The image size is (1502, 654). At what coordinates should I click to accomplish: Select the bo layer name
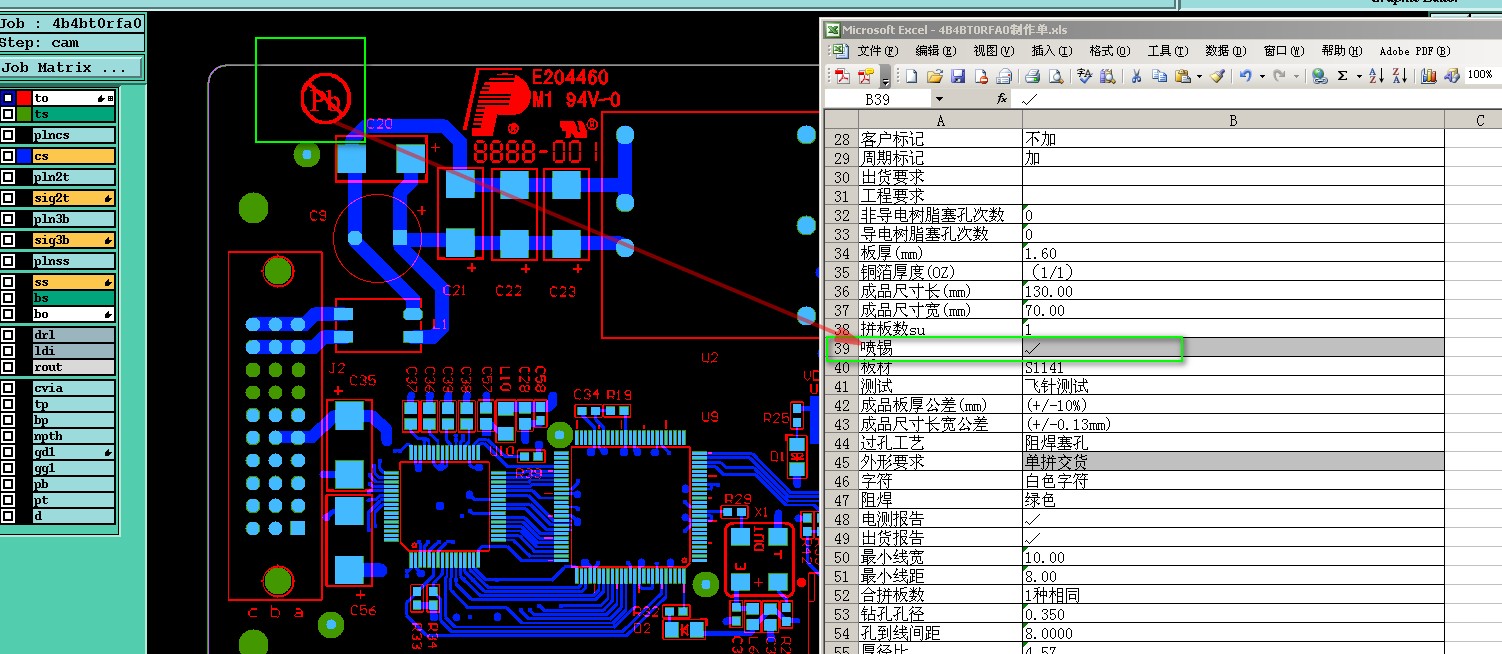(73, 314)
